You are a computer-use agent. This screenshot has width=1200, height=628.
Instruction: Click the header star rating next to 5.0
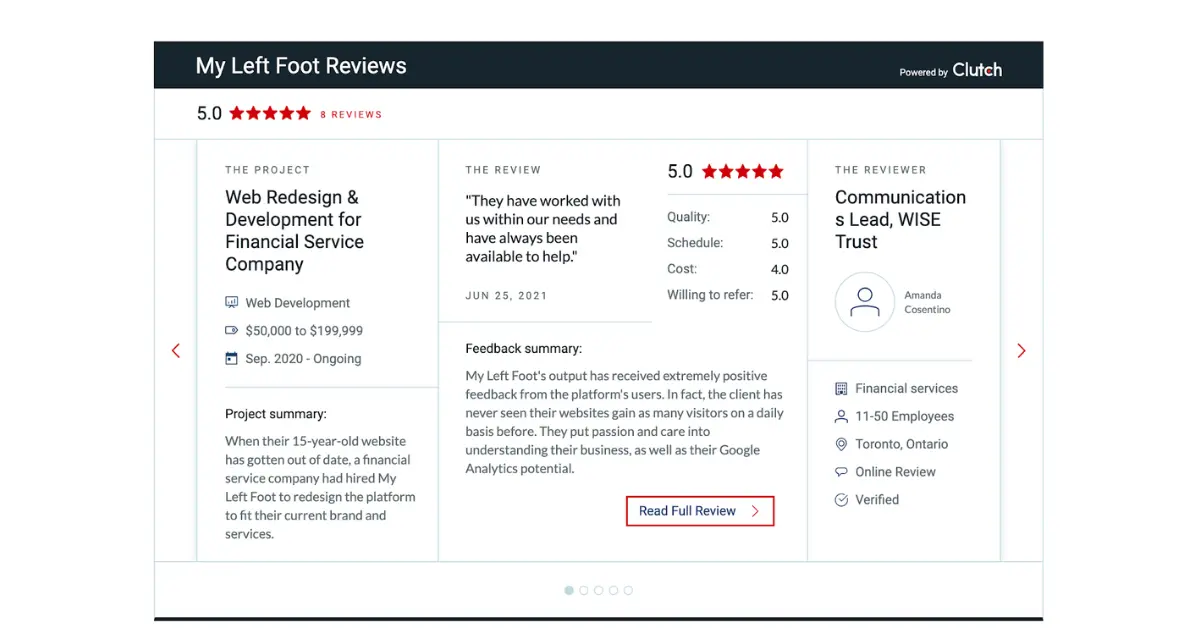point(270,114)
